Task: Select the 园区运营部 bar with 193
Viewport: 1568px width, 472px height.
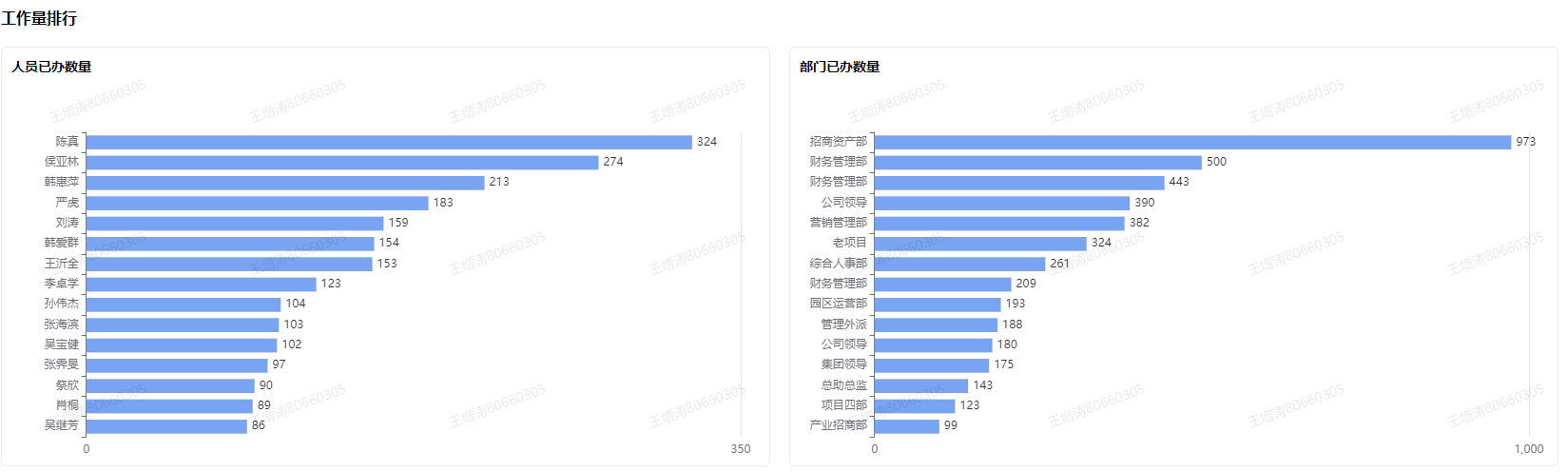Action: [x=938, y=304]
